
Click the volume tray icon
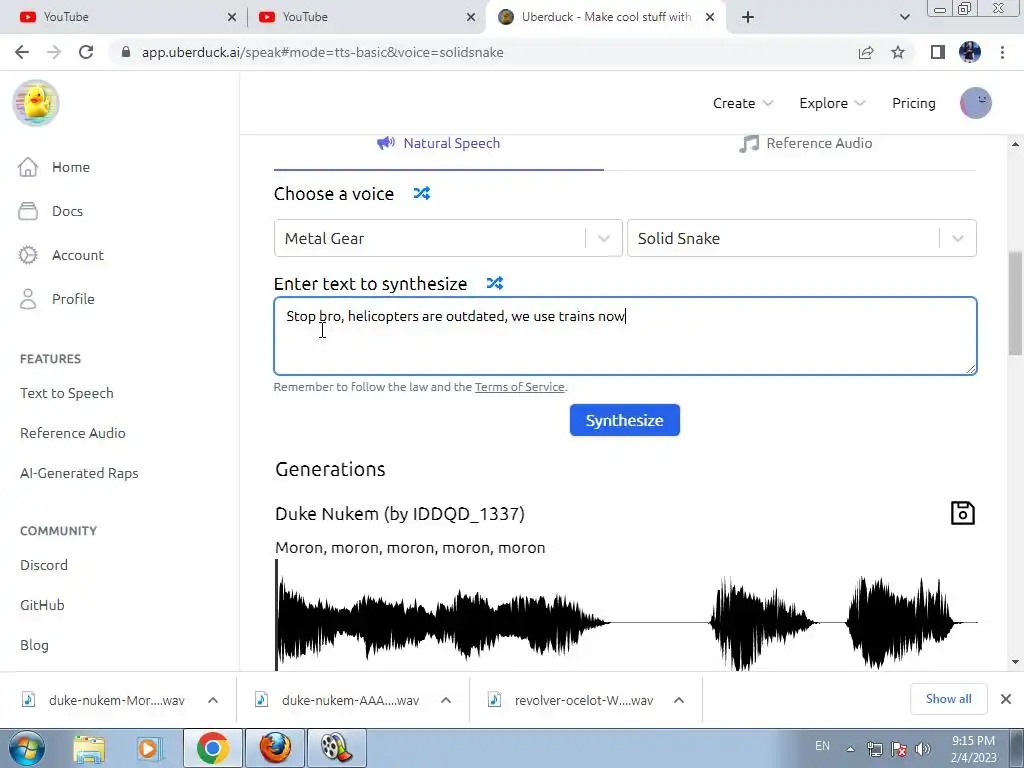point(923,748)
